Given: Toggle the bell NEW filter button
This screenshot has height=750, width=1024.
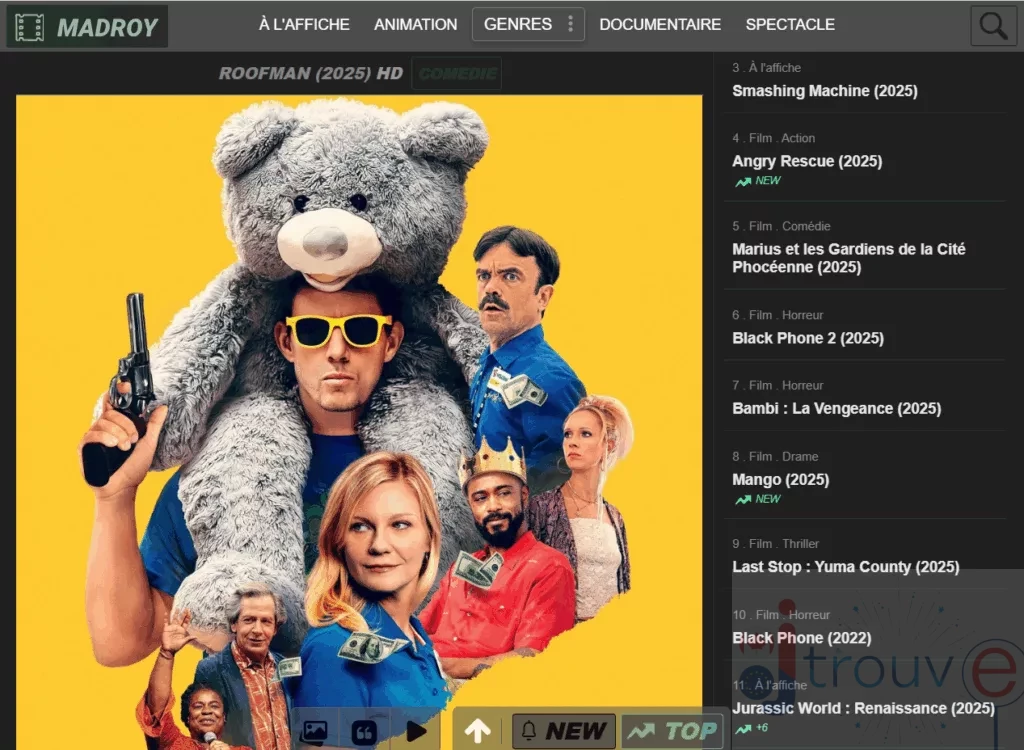Looking at the screenshot, I should point(564,731).
